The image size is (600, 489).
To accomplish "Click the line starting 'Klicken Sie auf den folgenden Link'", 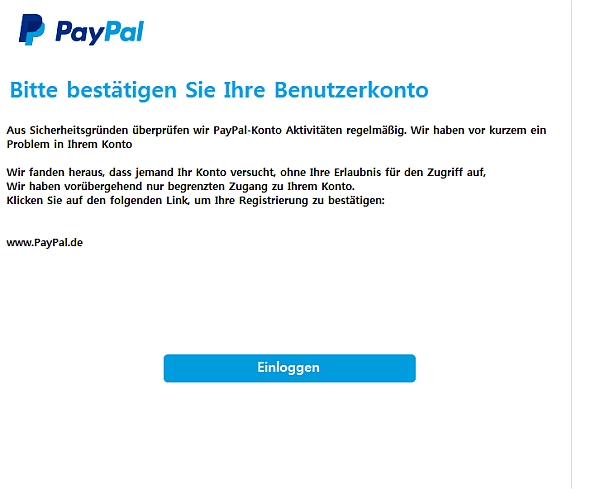I will pyautogui.click(x=196, y=200).
